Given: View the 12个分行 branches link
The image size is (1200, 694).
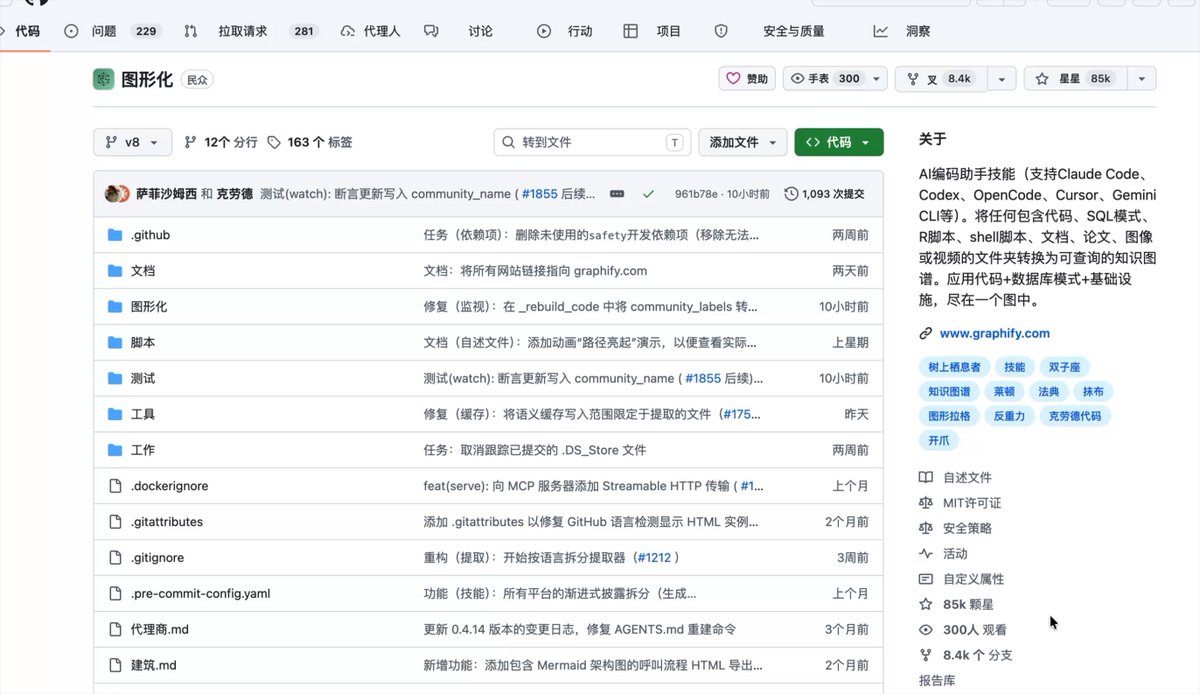Looking at the screenshot, I should pyautogui.click(x=221, y=142).
